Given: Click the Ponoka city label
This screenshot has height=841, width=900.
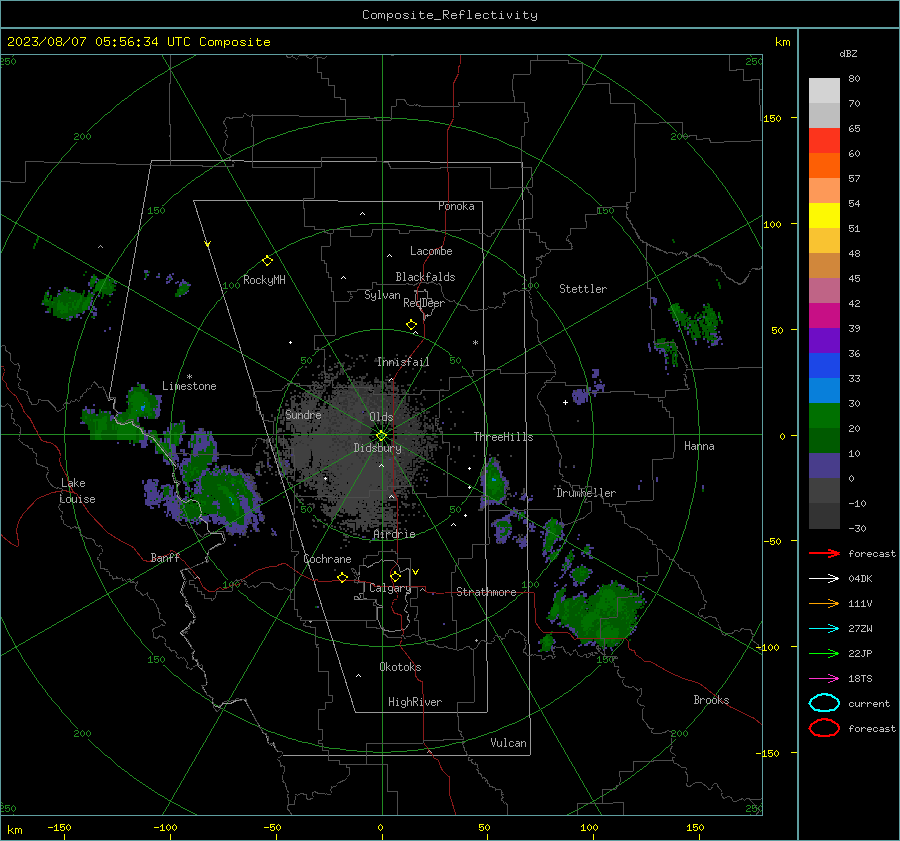Looking at the screenshot, I should click(x=456, y=206).
